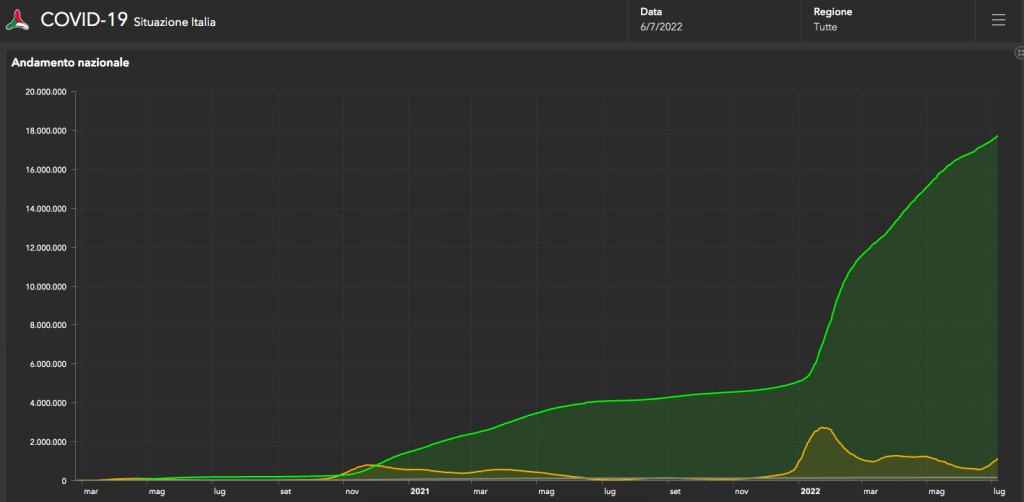Image resolution: width=1024 pixels, height=502 pixels.
Task: Expand the Regione filter showing Tutte
Action: point(886,20)
